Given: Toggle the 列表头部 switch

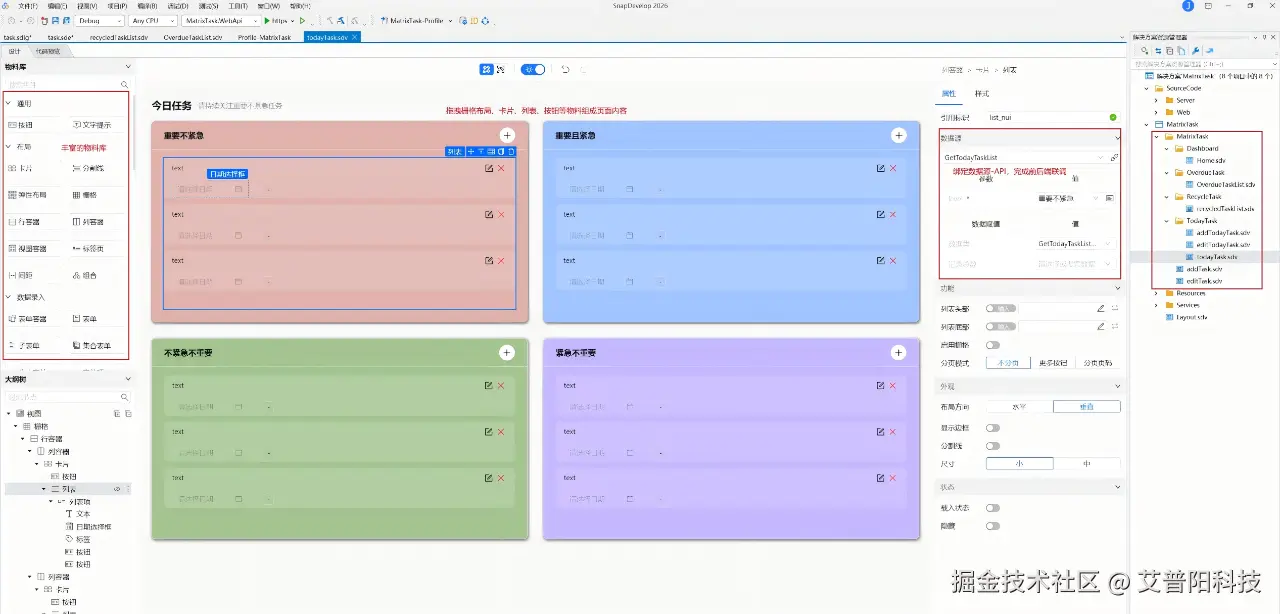Looking at the screenshot, I should tap(1001, 309).
